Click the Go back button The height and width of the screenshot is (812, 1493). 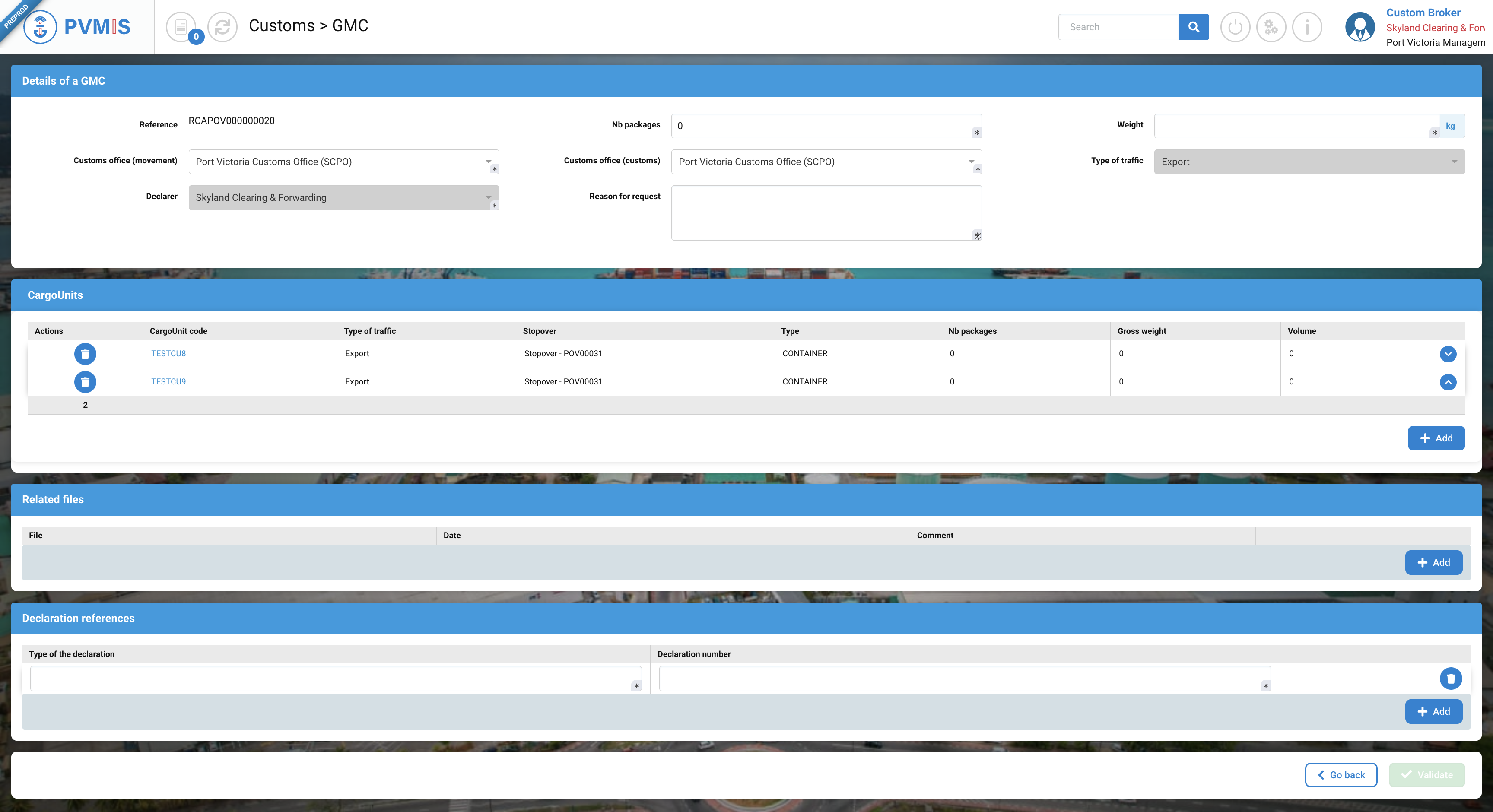[x=1341, y=775]
